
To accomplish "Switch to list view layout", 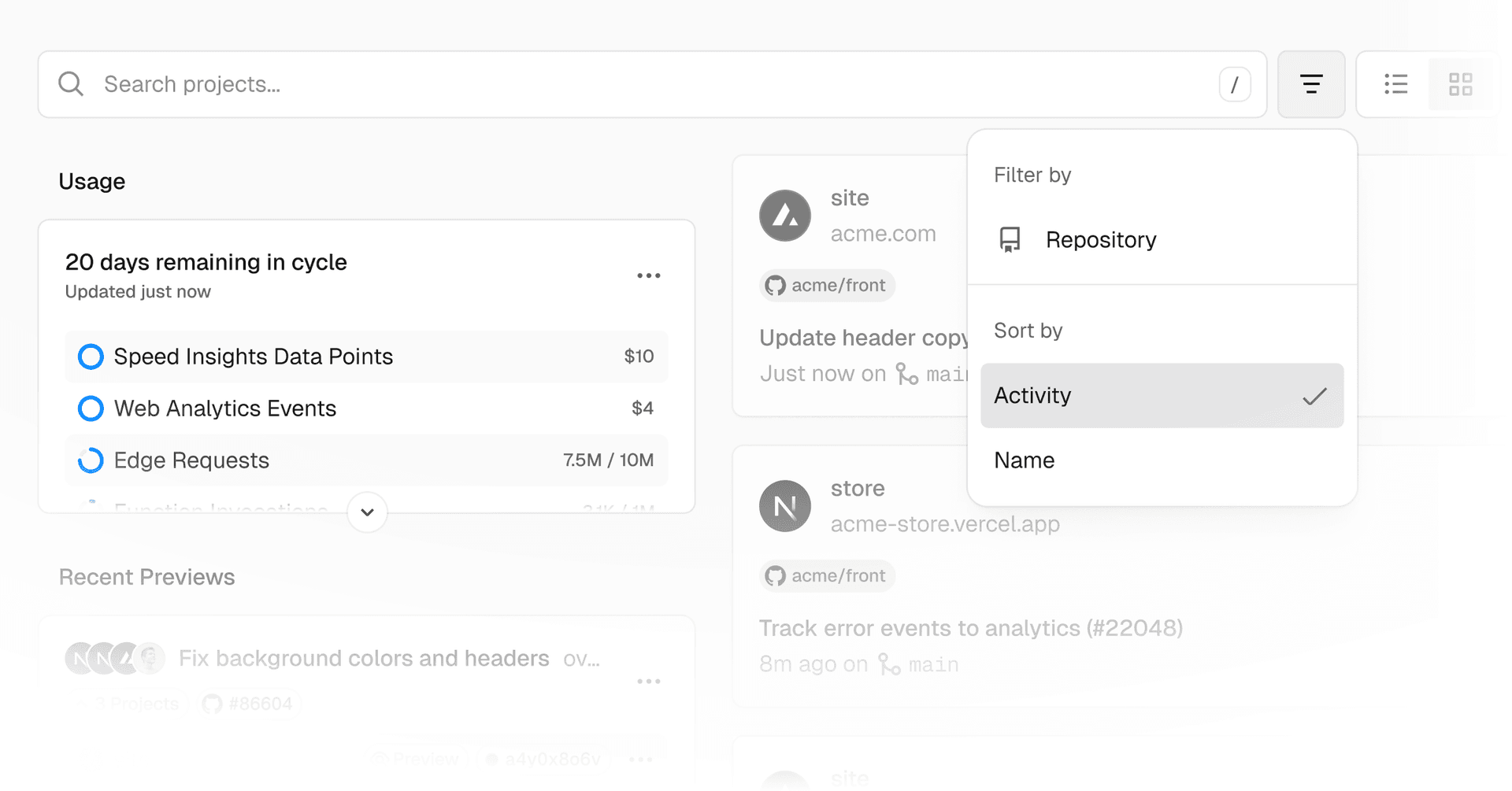I will point(1395,84).
